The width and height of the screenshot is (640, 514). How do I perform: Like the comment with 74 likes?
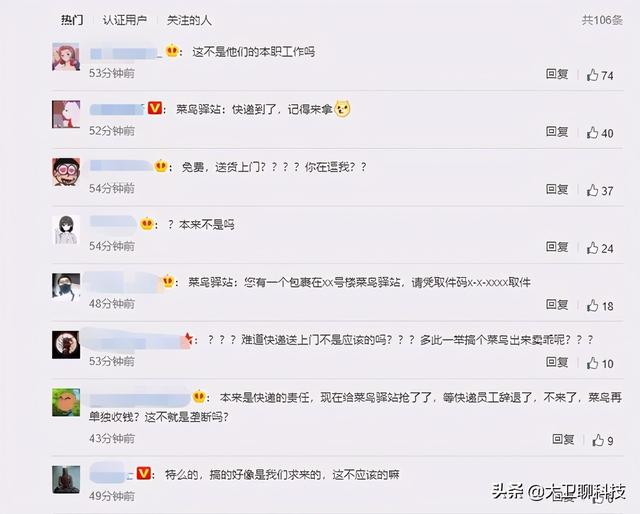tap(592, 75)
